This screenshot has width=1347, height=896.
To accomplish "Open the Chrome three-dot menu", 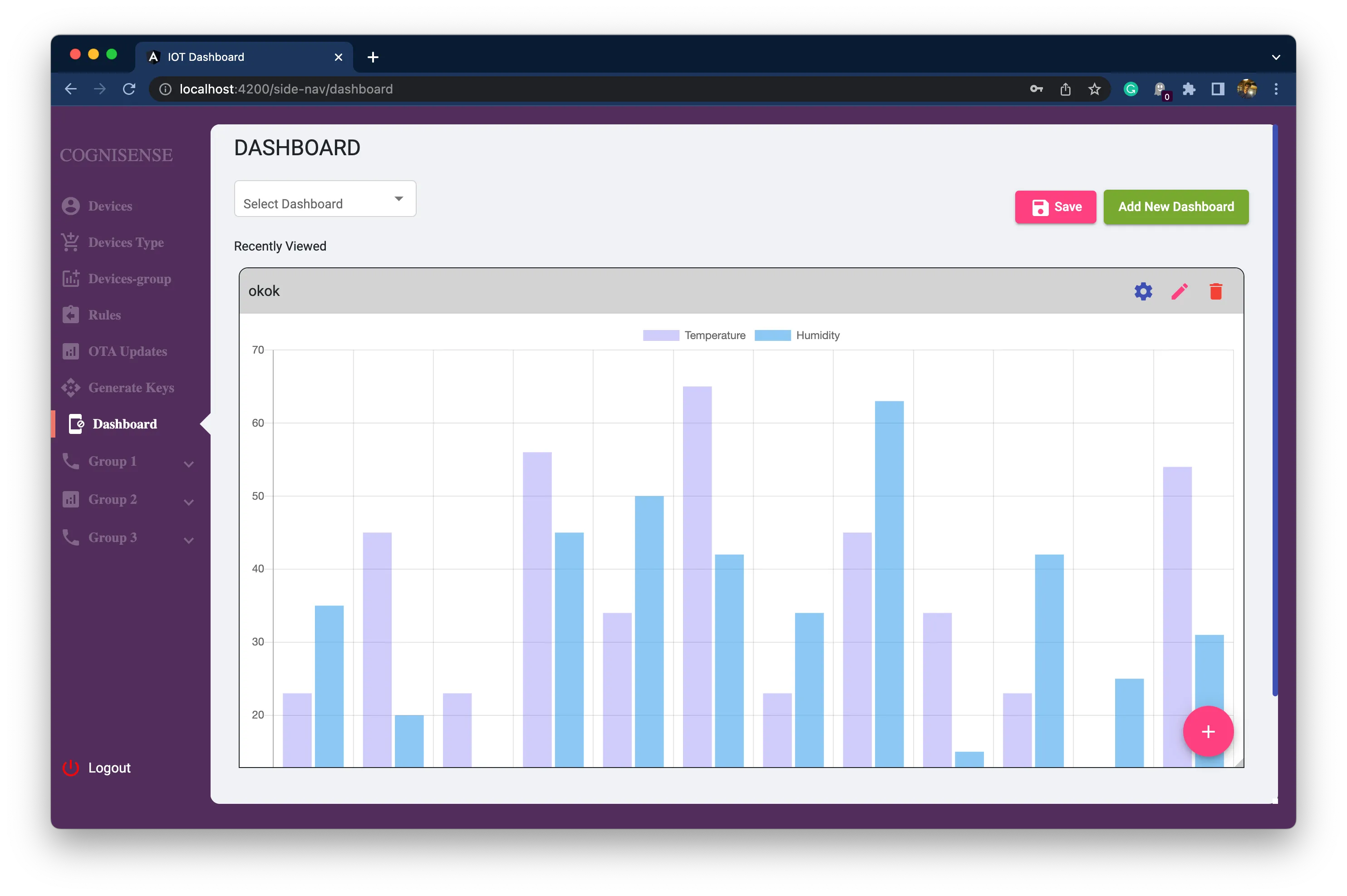I will coord(1276,89).
